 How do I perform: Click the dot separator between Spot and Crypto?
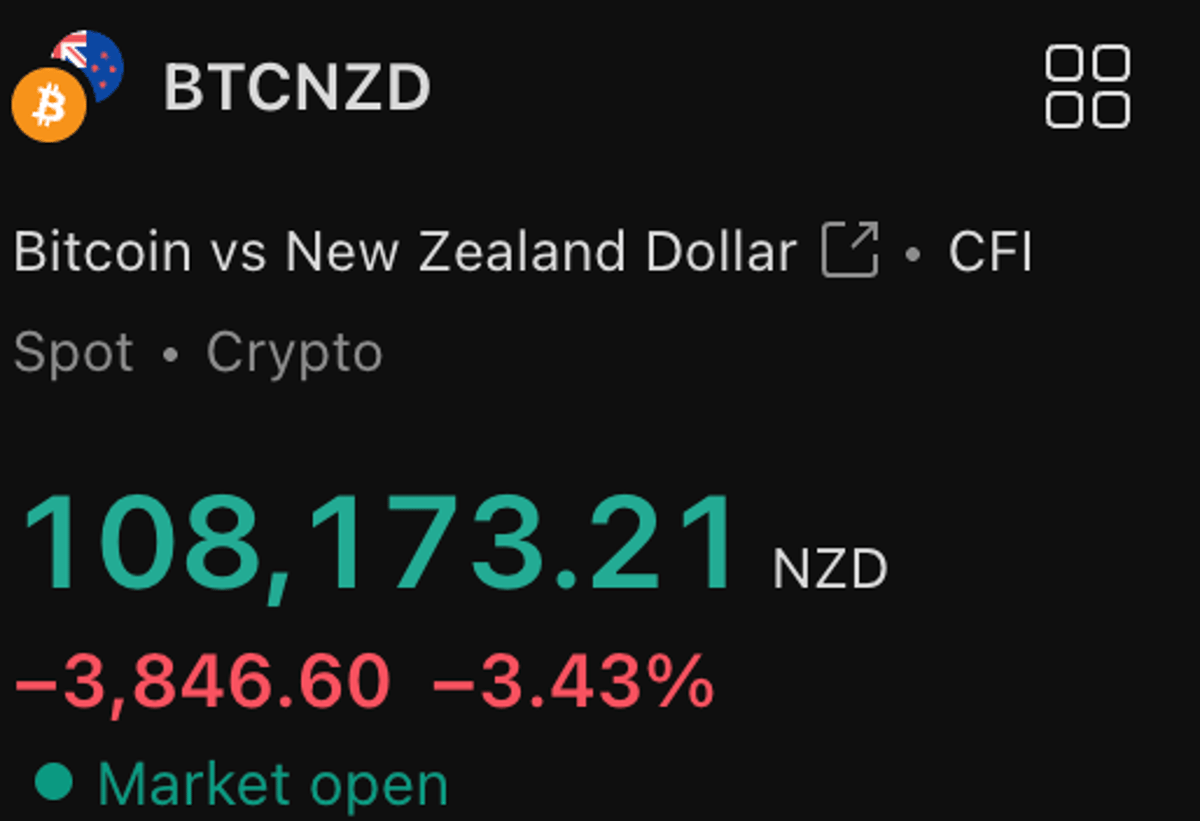click(x=170, y=355)
